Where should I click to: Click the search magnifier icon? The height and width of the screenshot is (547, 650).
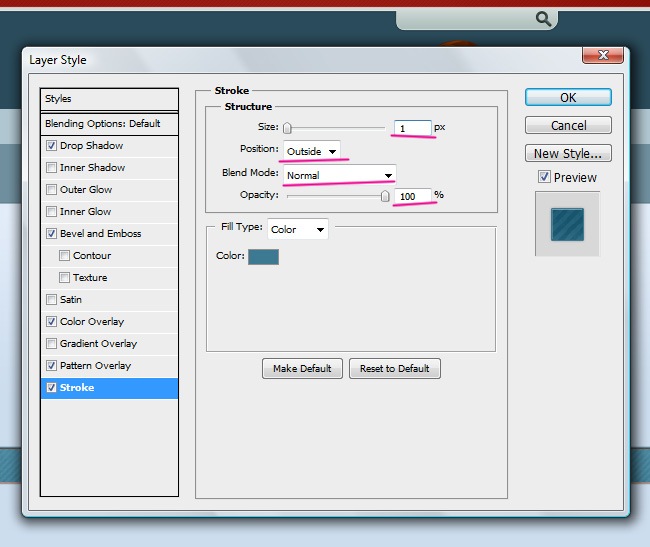click(543, 18)
